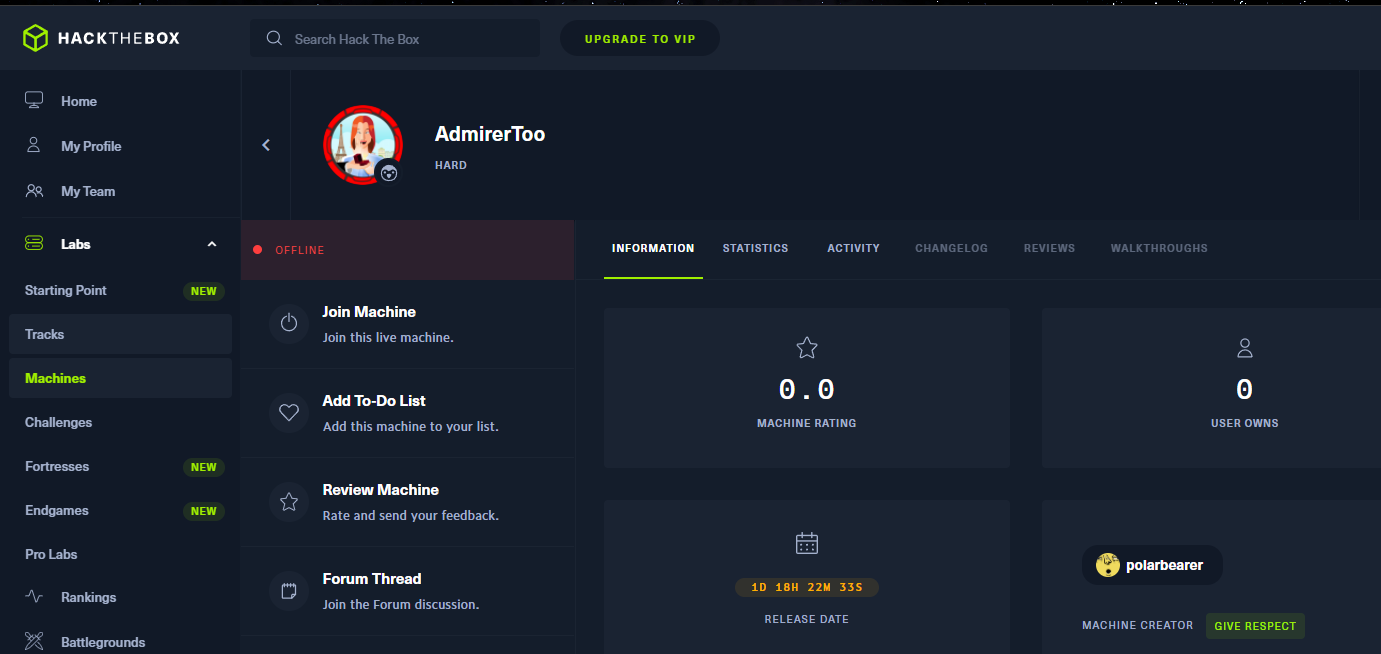Click the AdmirerToo machine avatar
Screen dimensions: 1381x654
coord(362,145)
